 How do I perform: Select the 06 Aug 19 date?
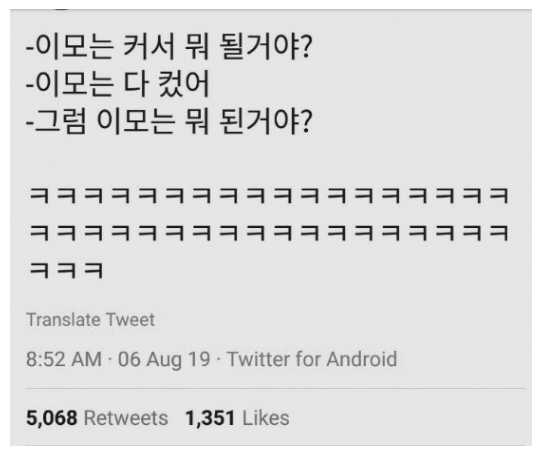(164, 360)
